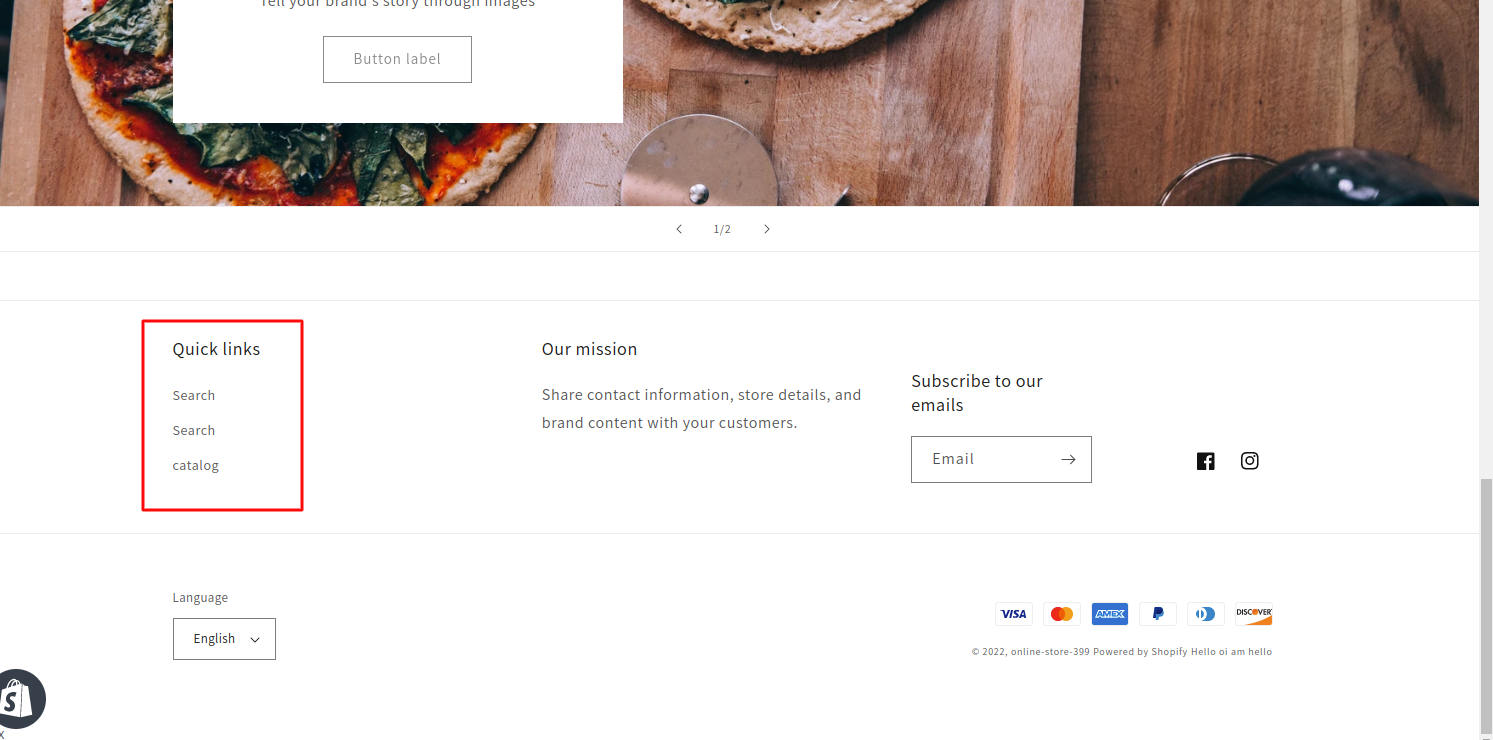Viewport: 1493px width, 740px height.
Task: Open the Instagram social icon
Action: coord(1250,461)
